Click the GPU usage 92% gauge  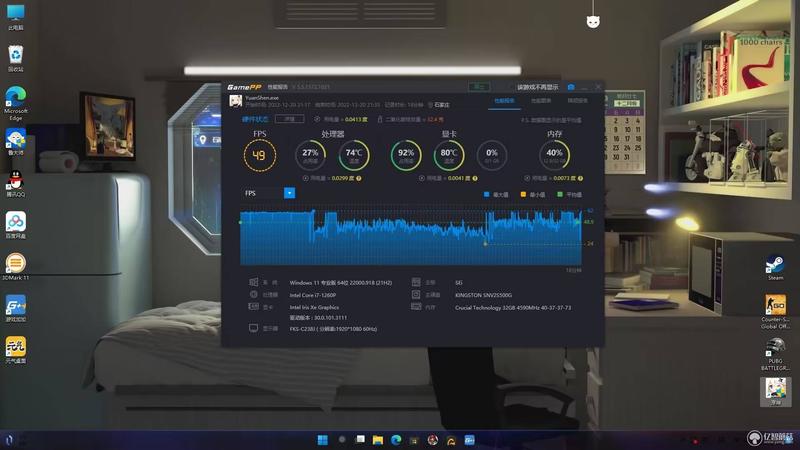(x=406, y=155)
